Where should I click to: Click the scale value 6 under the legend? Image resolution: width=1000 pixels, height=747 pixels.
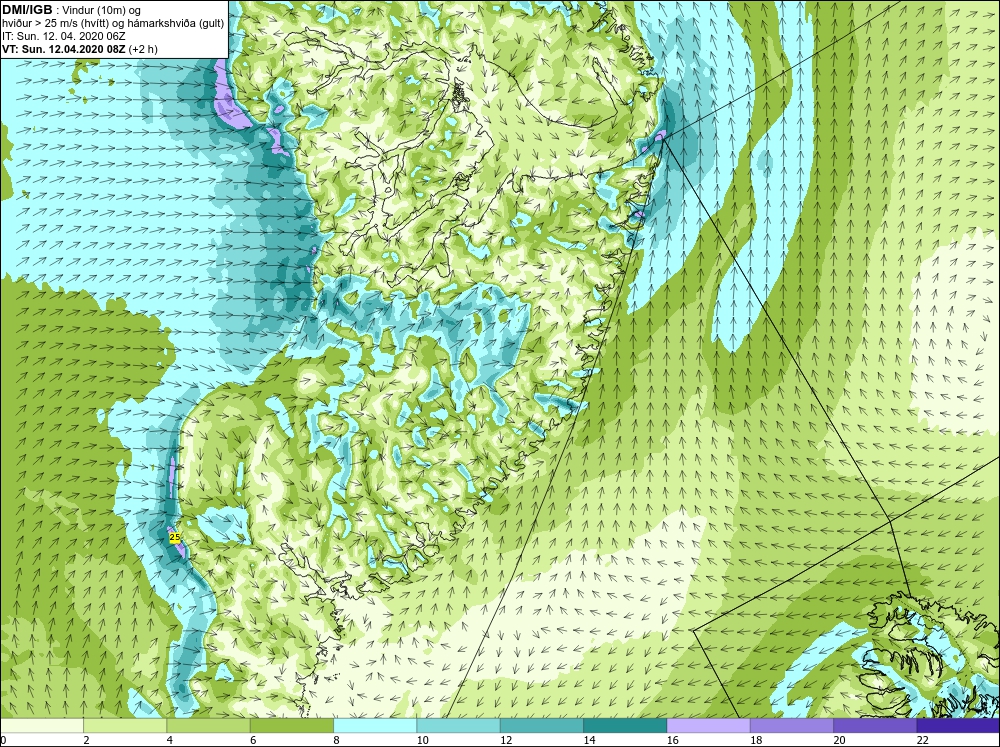tap(253, 740)
